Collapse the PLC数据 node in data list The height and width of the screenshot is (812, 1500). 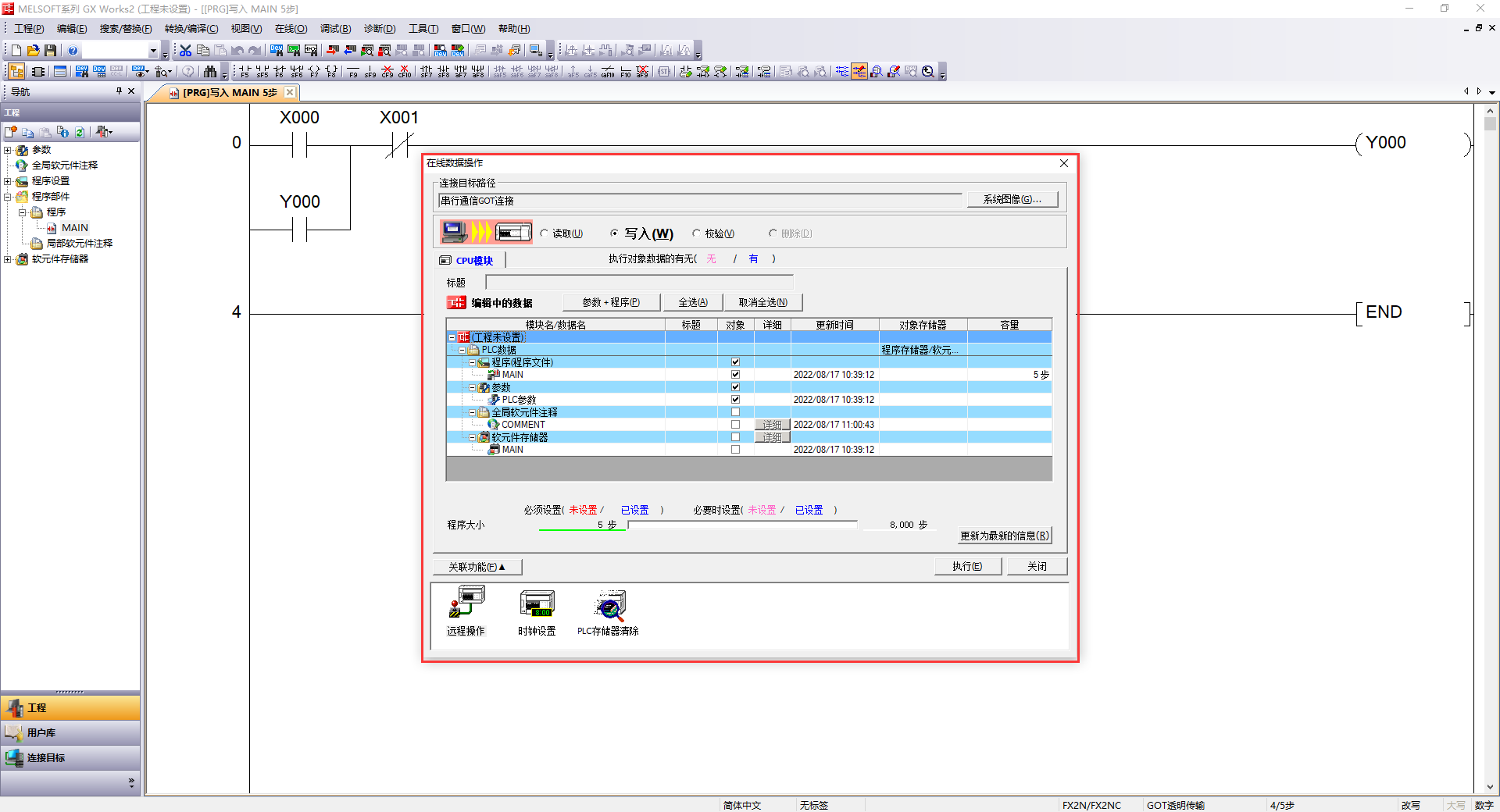pyautogui.click(x=462, y=350)
